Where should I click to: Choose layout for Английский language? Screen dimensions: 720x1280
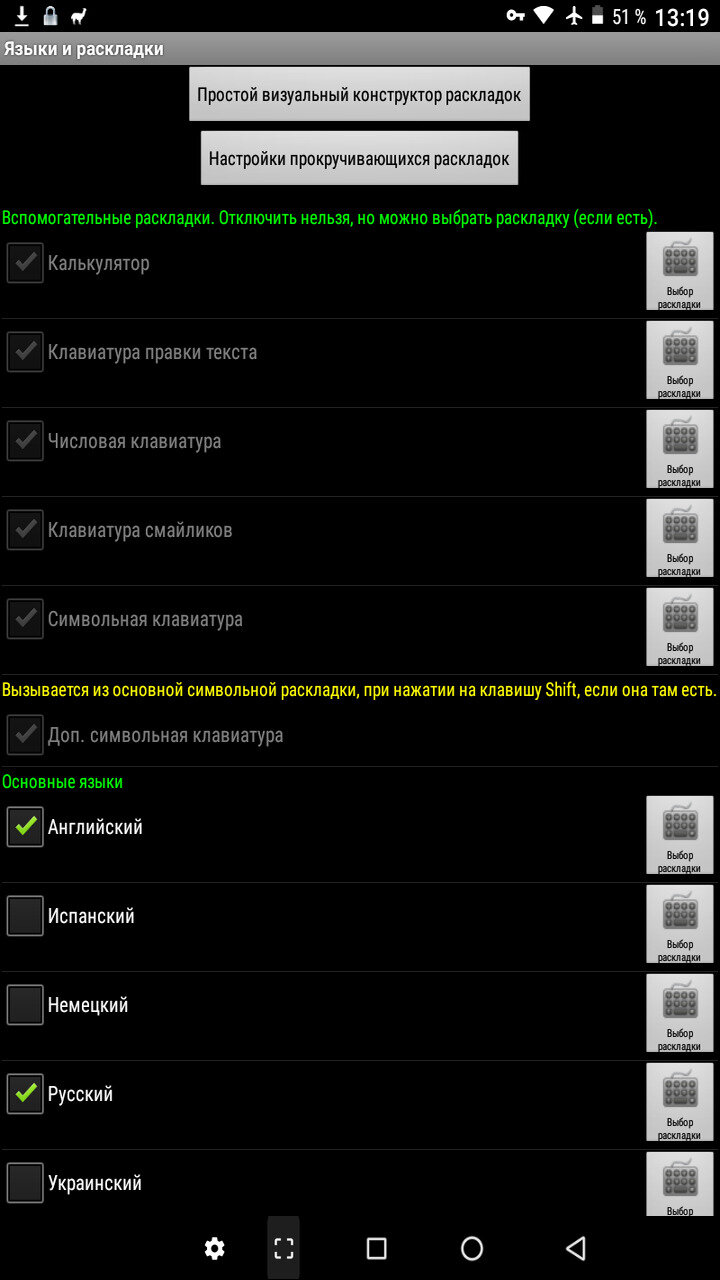[680, 836]
